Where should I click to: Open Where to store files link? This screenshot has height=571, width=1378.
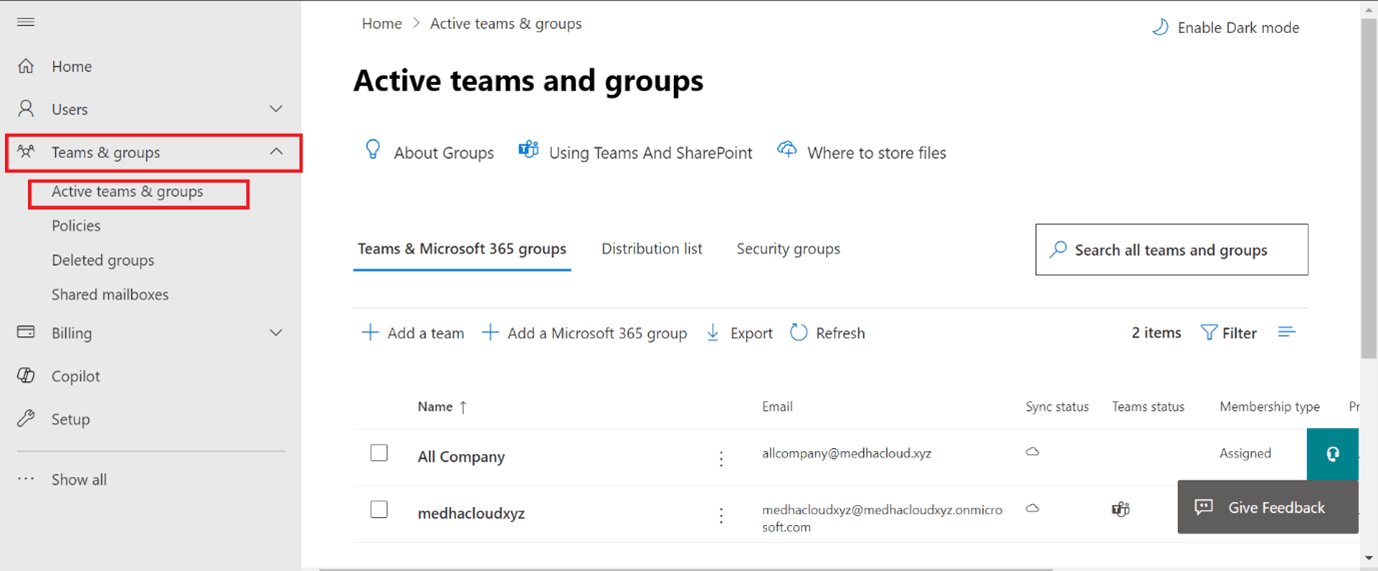point(877,153)
